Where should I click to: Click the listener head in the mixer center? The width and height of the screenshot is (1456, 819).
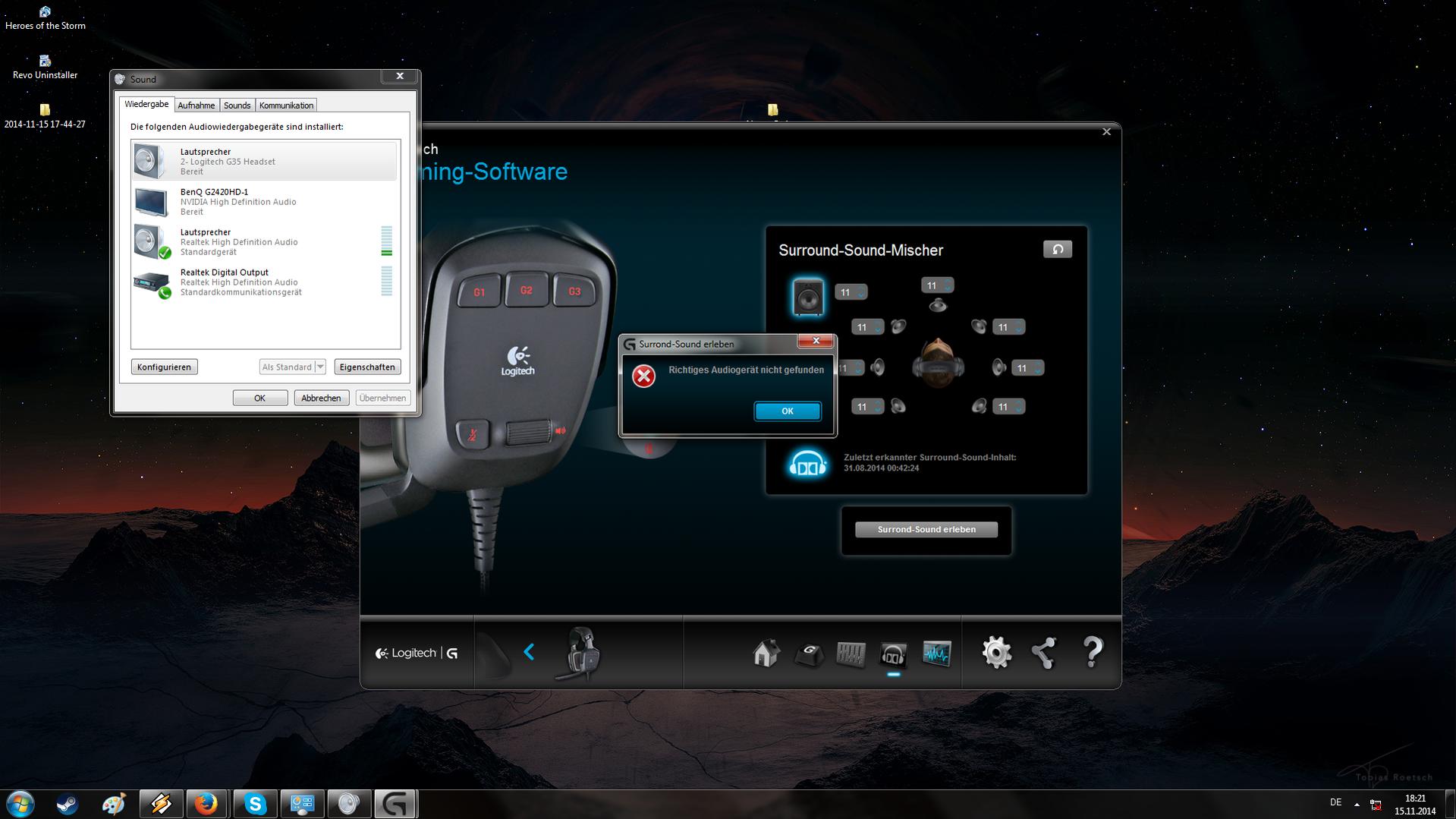938,363
